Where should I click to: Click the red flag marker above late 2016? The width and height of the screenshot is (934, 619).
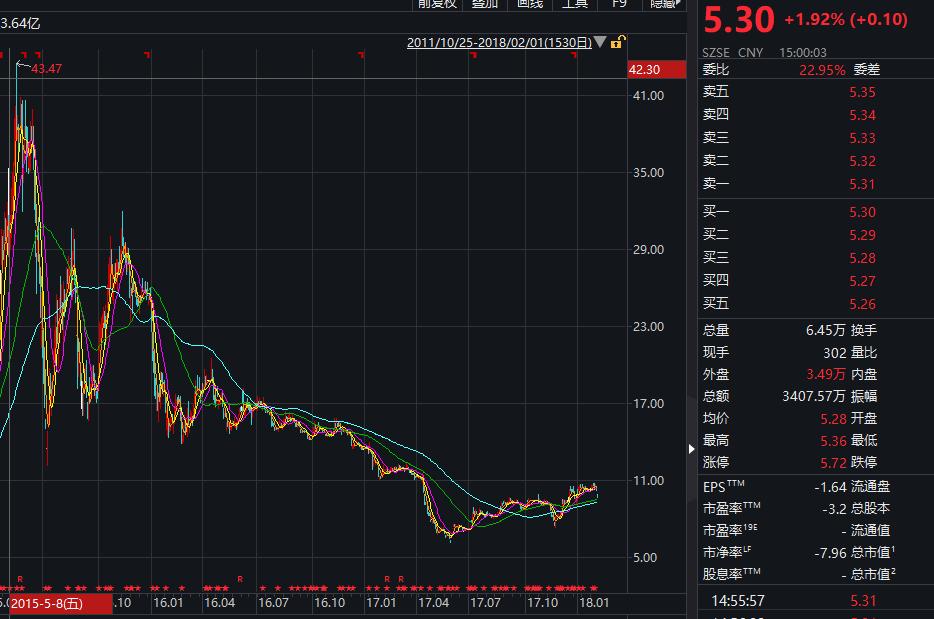click(361, 55)
